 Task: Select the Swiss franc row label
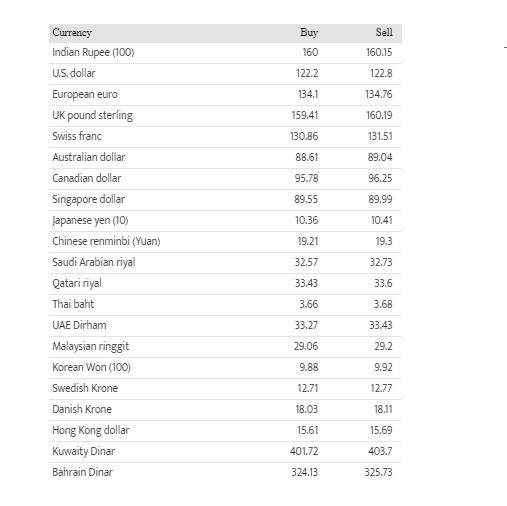[77, 136]
